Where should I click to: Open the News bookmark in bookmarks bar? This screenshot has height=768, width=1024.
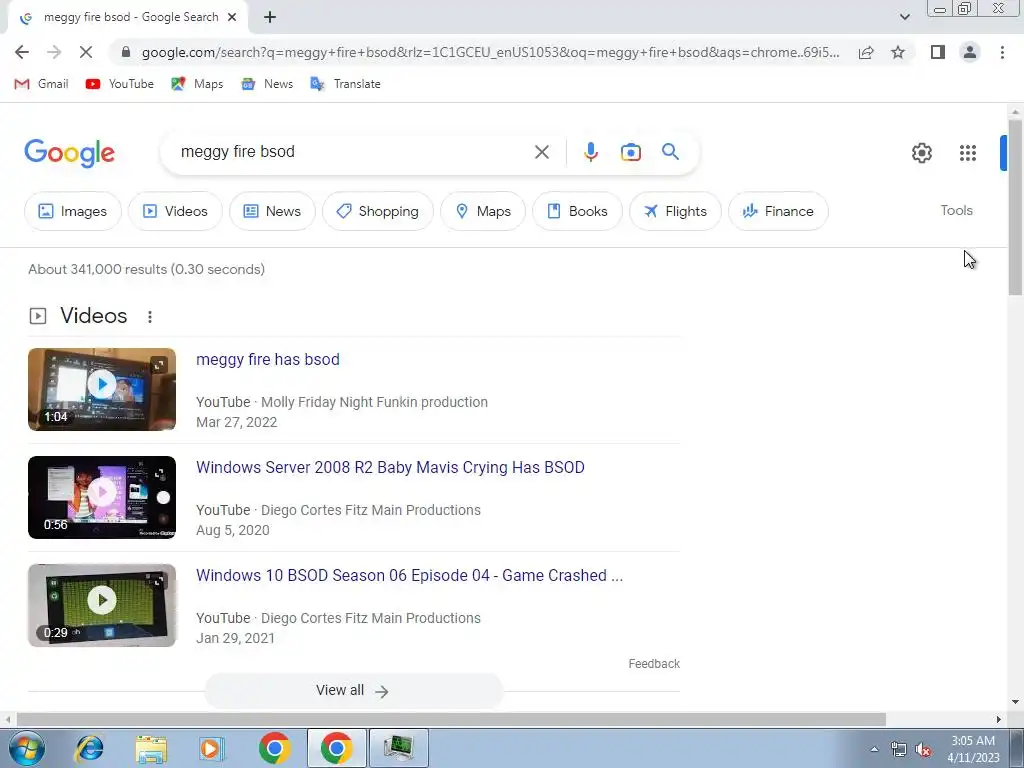point(266,84)
